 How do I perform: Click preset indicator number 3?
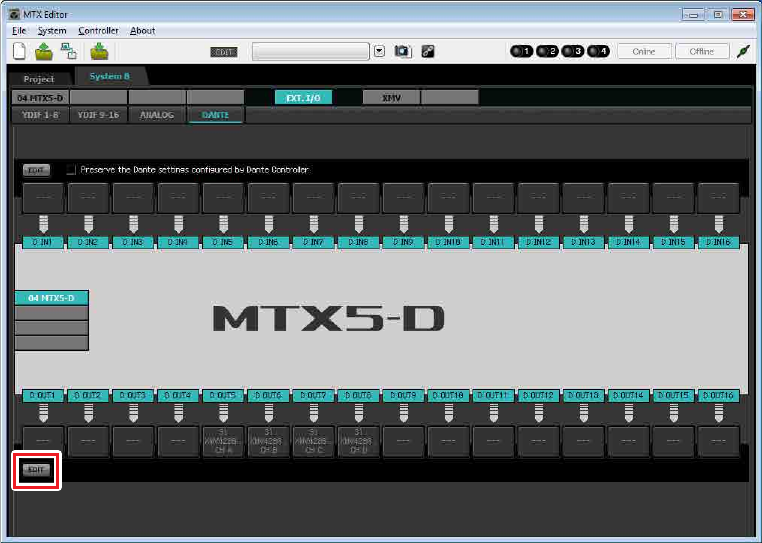(x=572, y=51)
